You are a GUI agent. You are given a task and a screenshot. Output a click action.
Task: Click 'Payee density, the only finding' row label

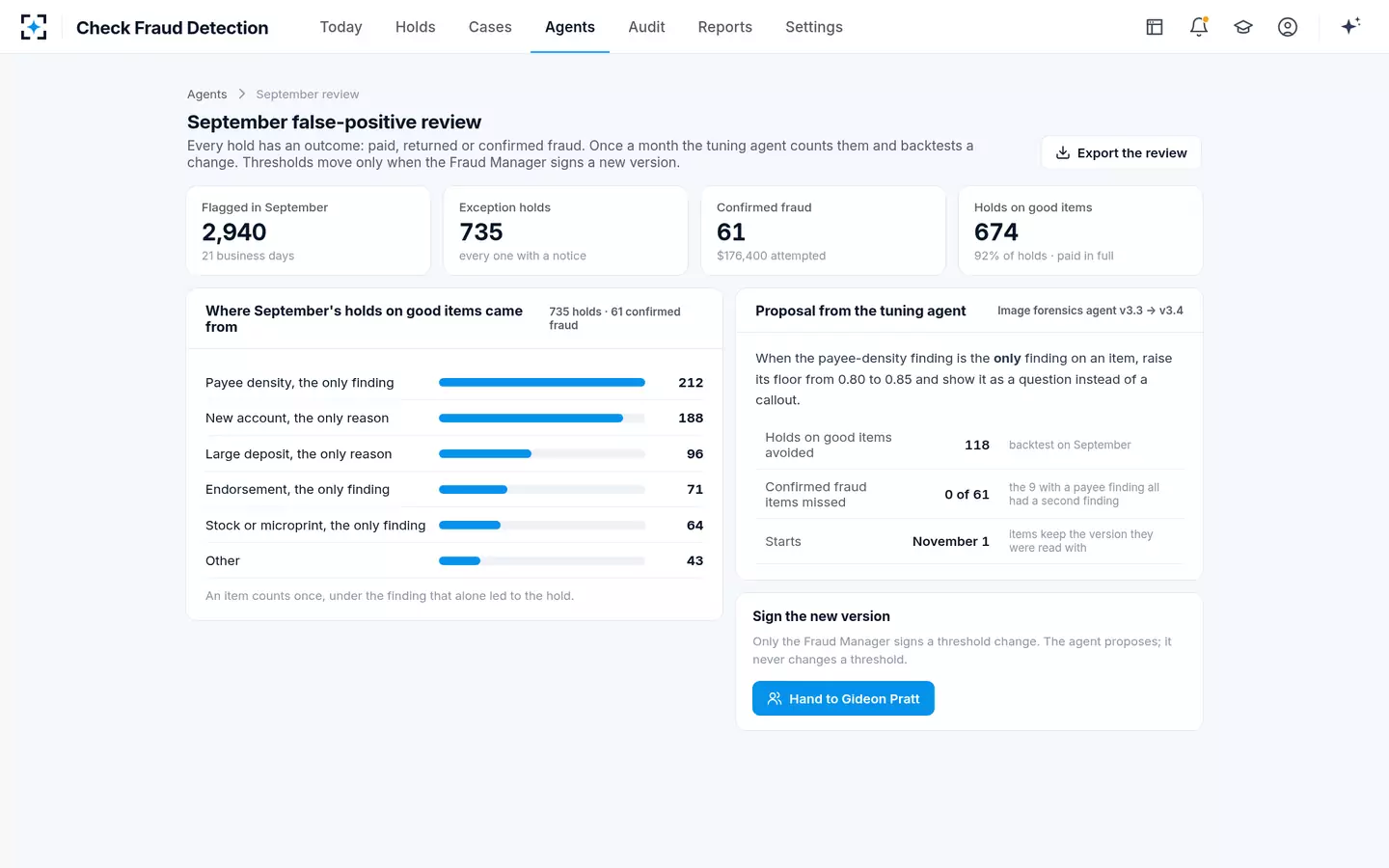(300, 382)
